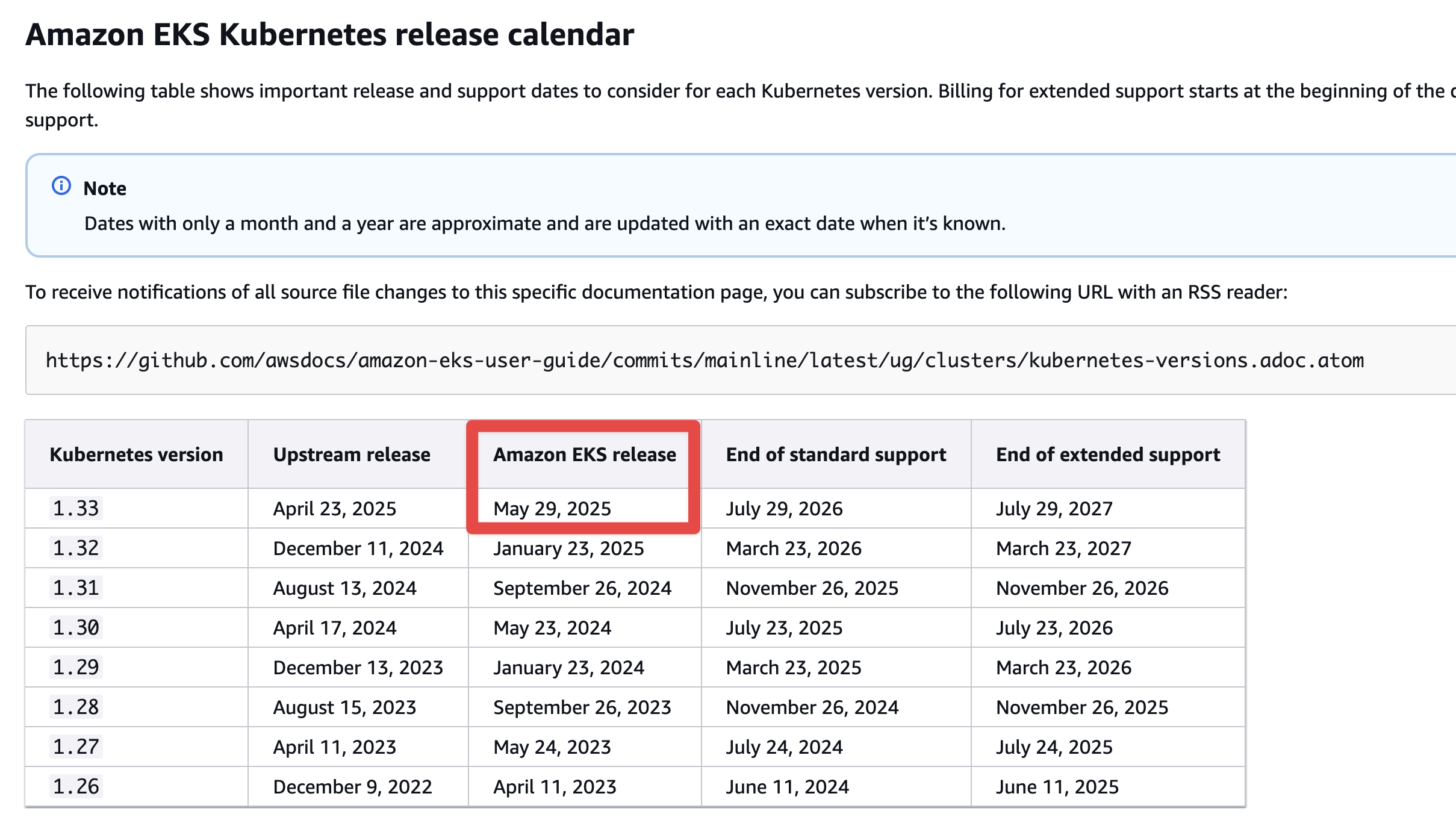Click the Kubernetes version column header
Viewport: 1456px width, 826px height.
(136, 455)
